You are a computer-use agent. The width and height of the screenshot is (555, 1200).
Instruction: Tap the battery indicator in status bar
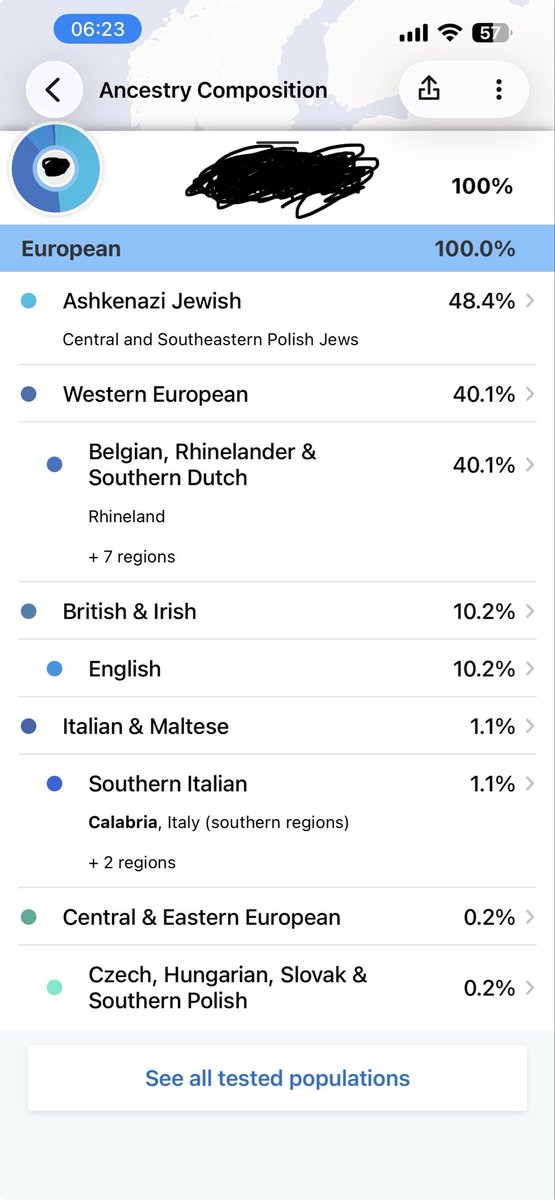pos(491,33)
